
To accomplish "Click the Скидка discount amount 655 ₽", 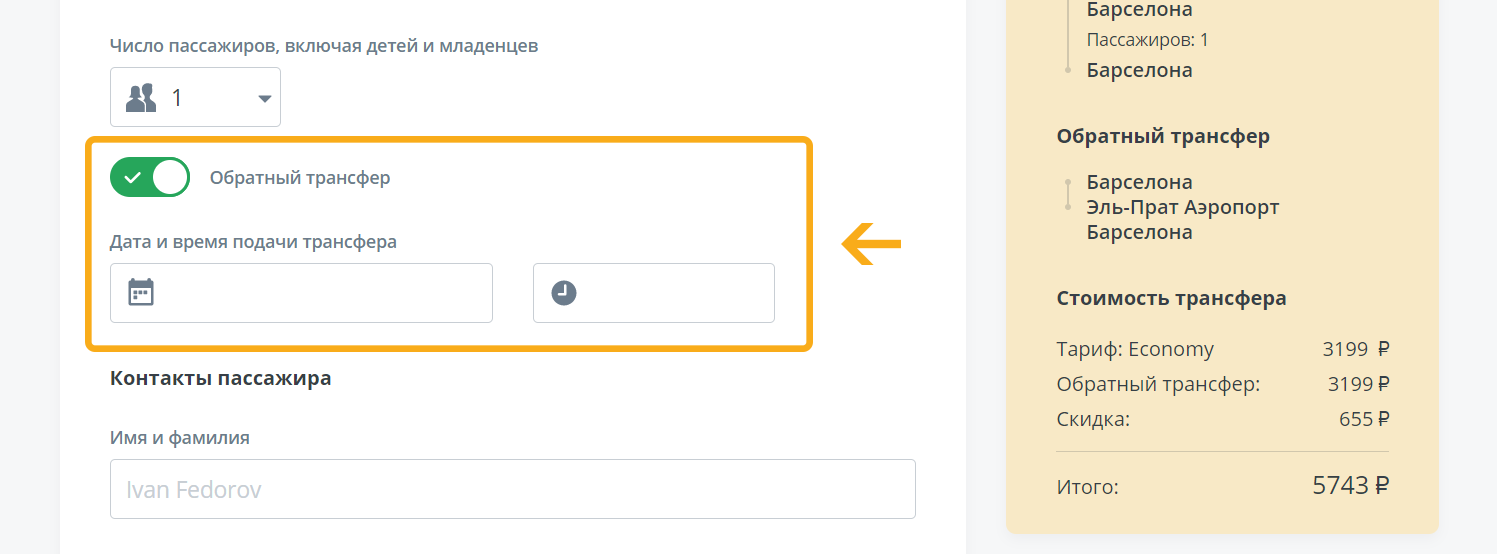I will (1365, 419).
